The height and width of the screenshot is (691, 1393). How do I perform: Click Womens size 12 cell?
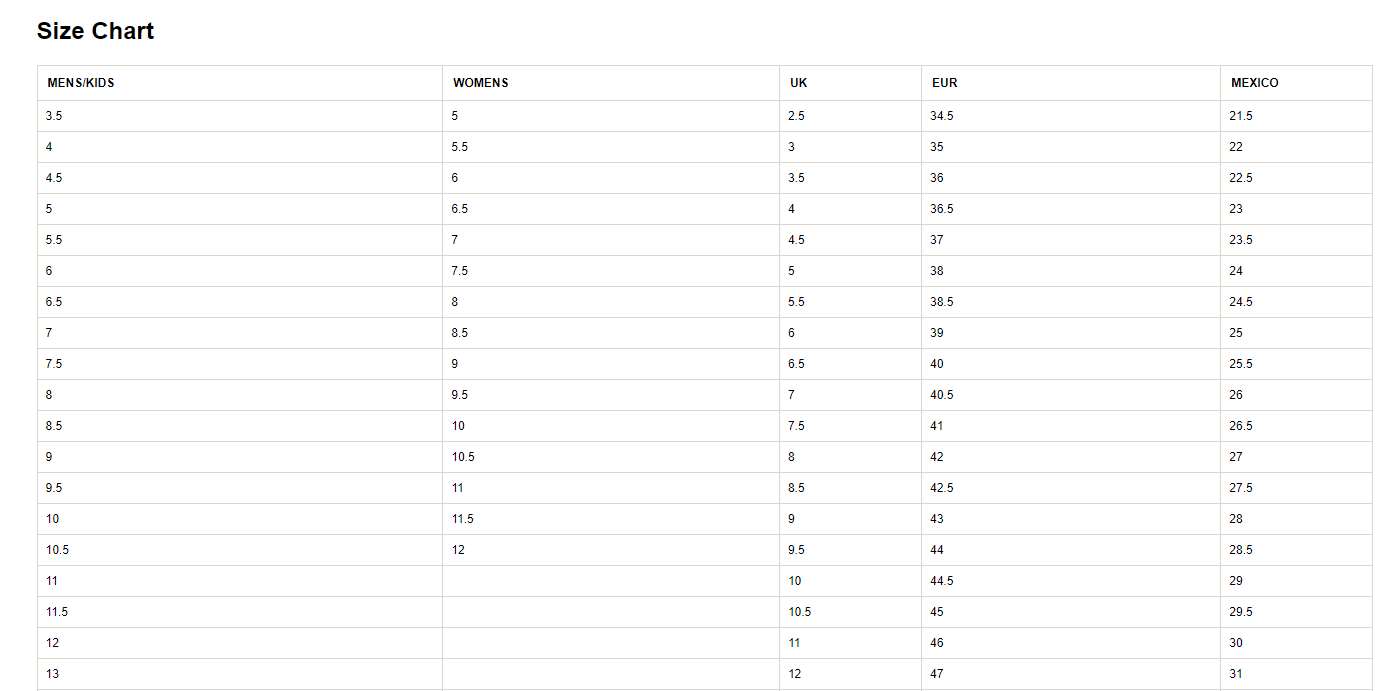458,550
